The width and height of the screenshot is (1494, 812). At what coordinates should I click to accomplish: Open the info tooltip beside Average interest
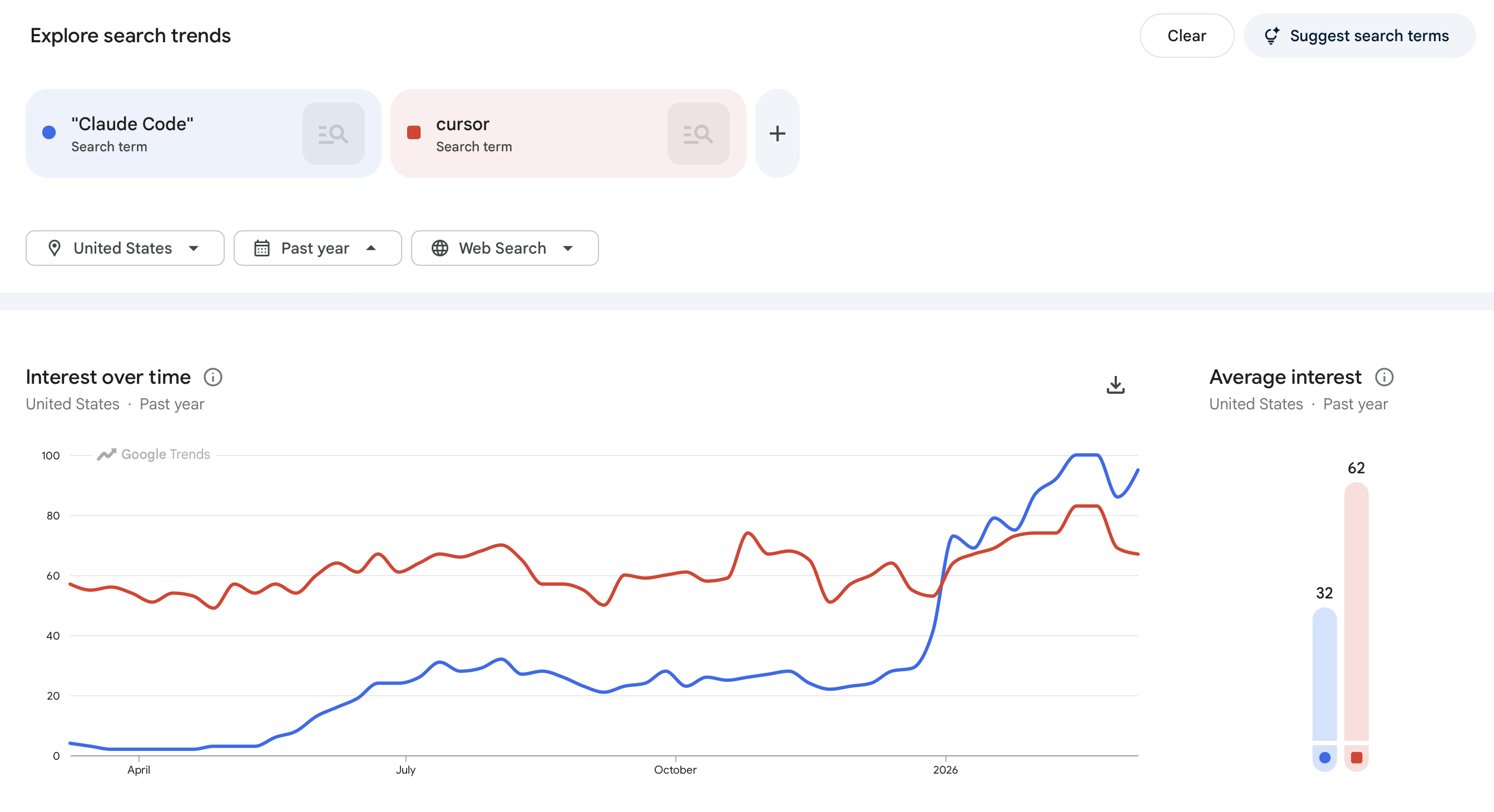[x=1385, y=377]
